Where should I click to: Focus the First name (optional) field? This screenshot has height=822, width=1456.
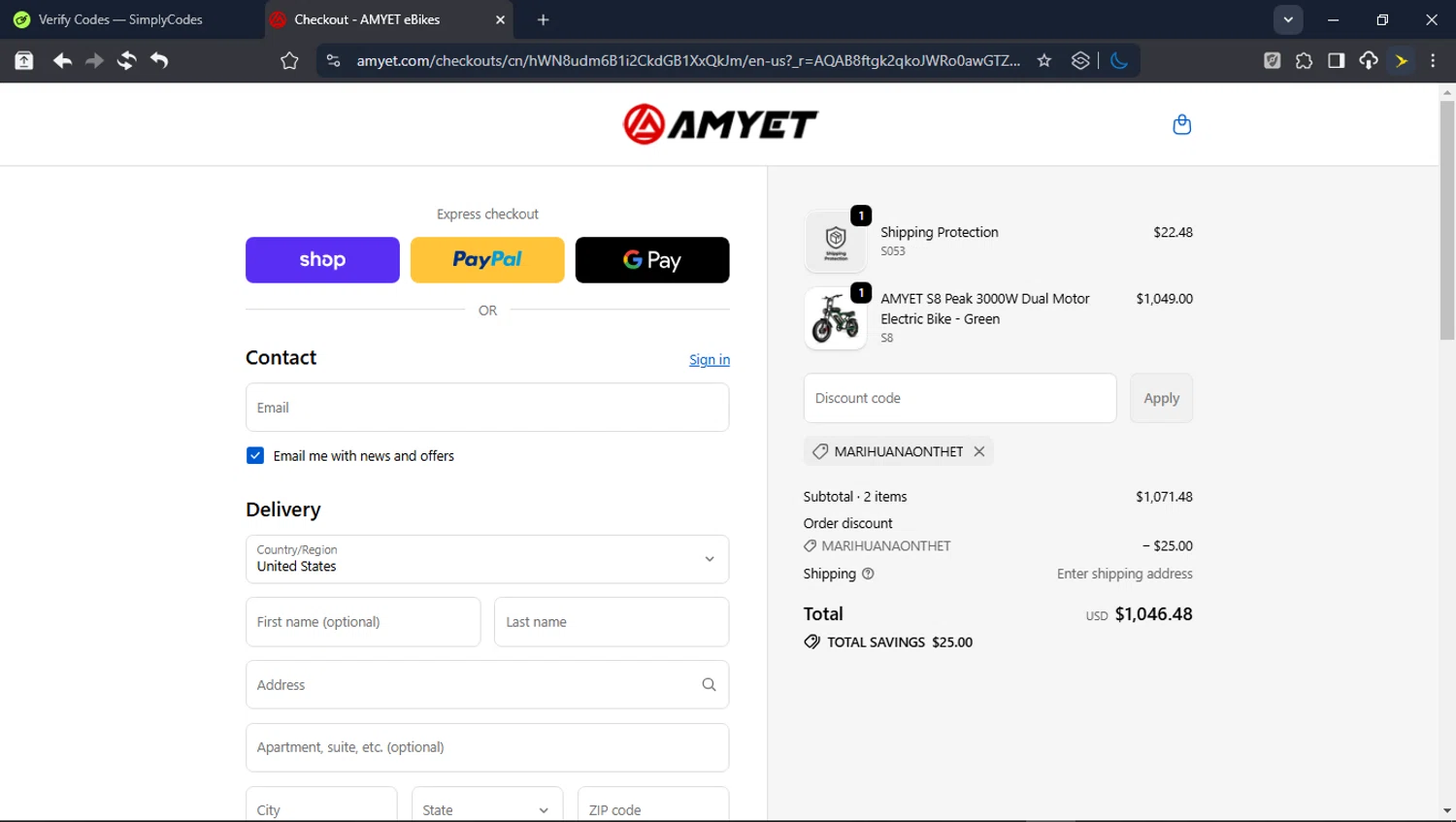363,622
